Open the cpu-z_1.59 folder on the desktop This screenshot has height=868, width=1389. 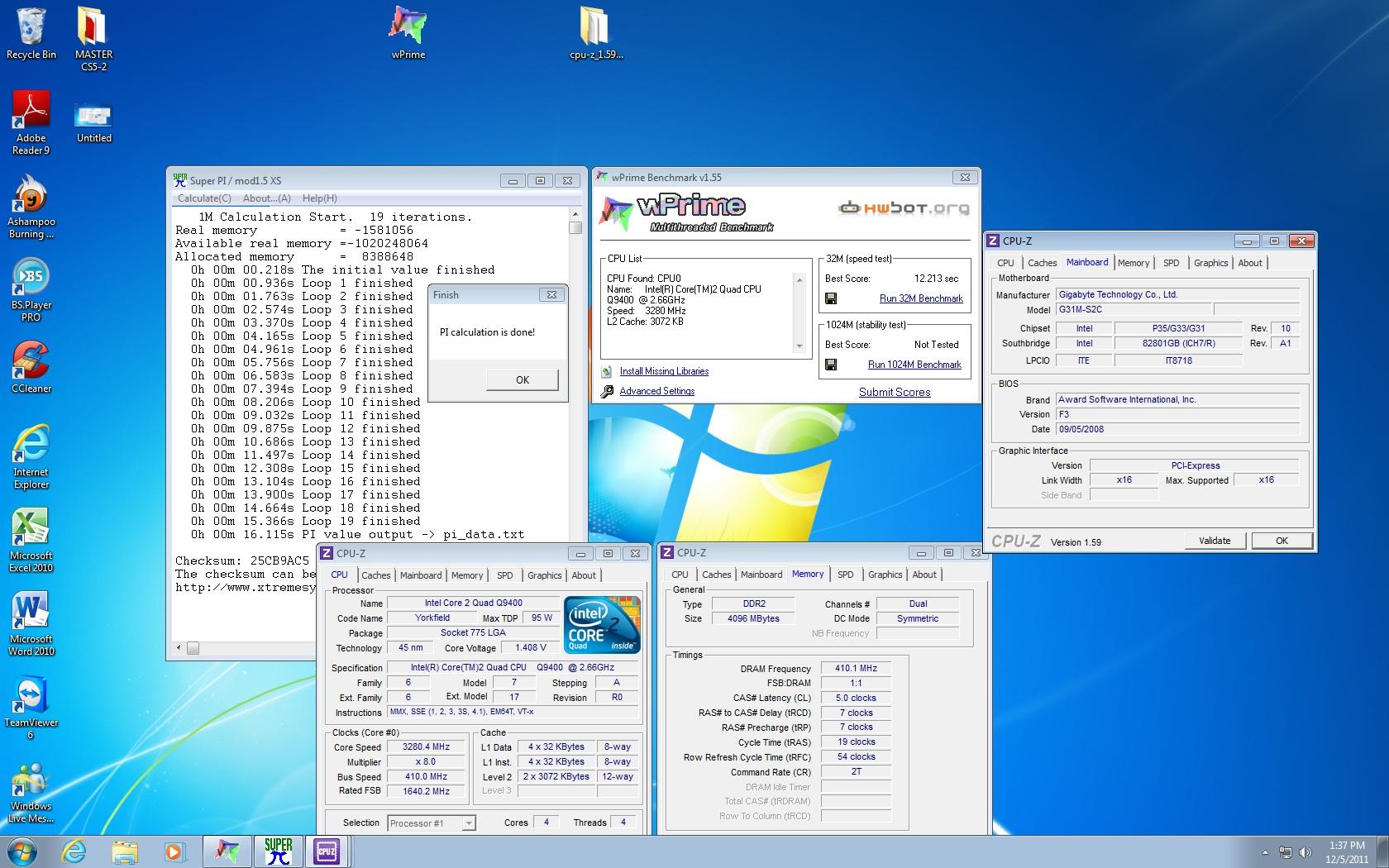596,33
